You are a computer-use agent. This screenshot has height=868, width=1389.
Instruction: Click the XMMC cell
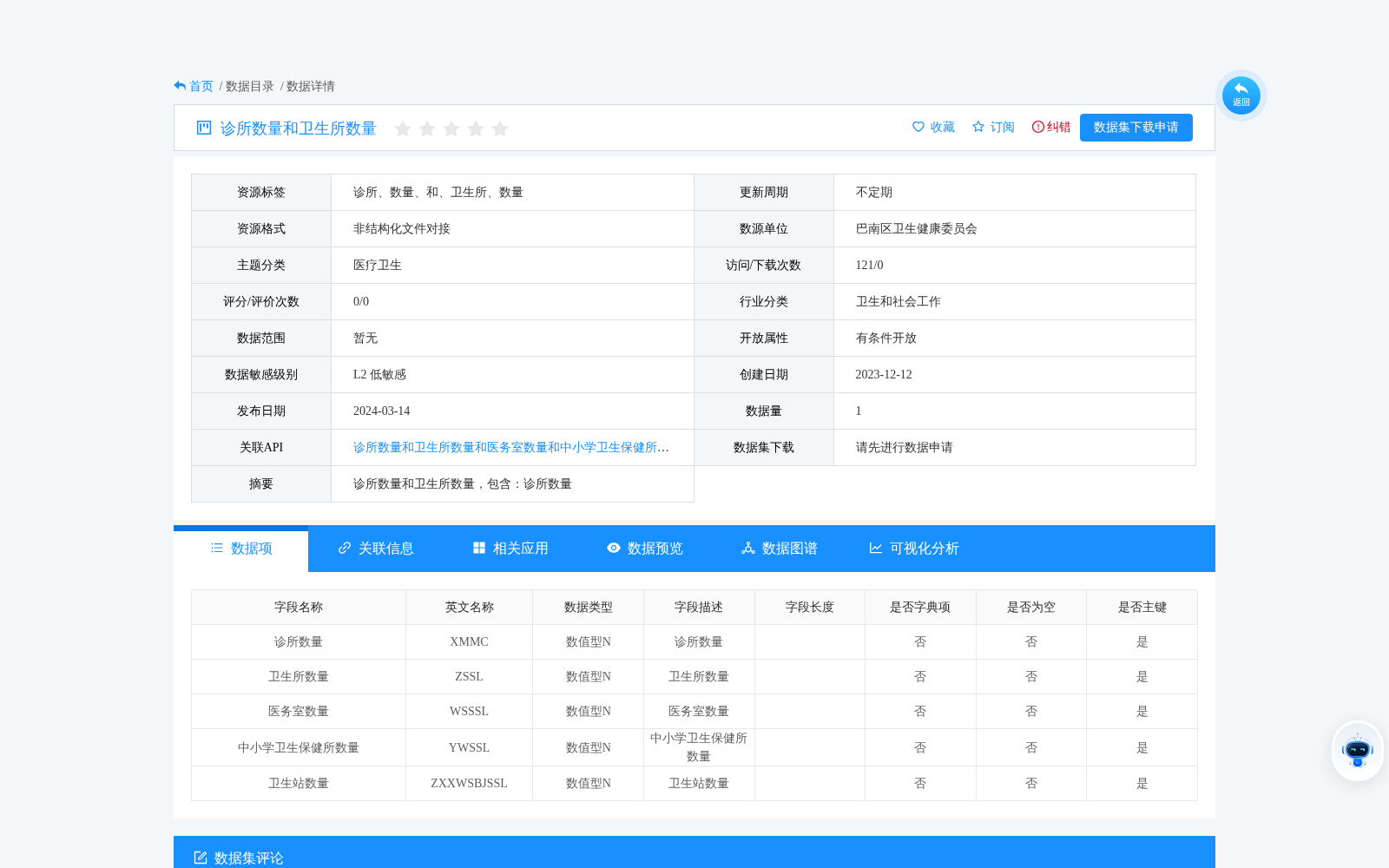[470, 641]
